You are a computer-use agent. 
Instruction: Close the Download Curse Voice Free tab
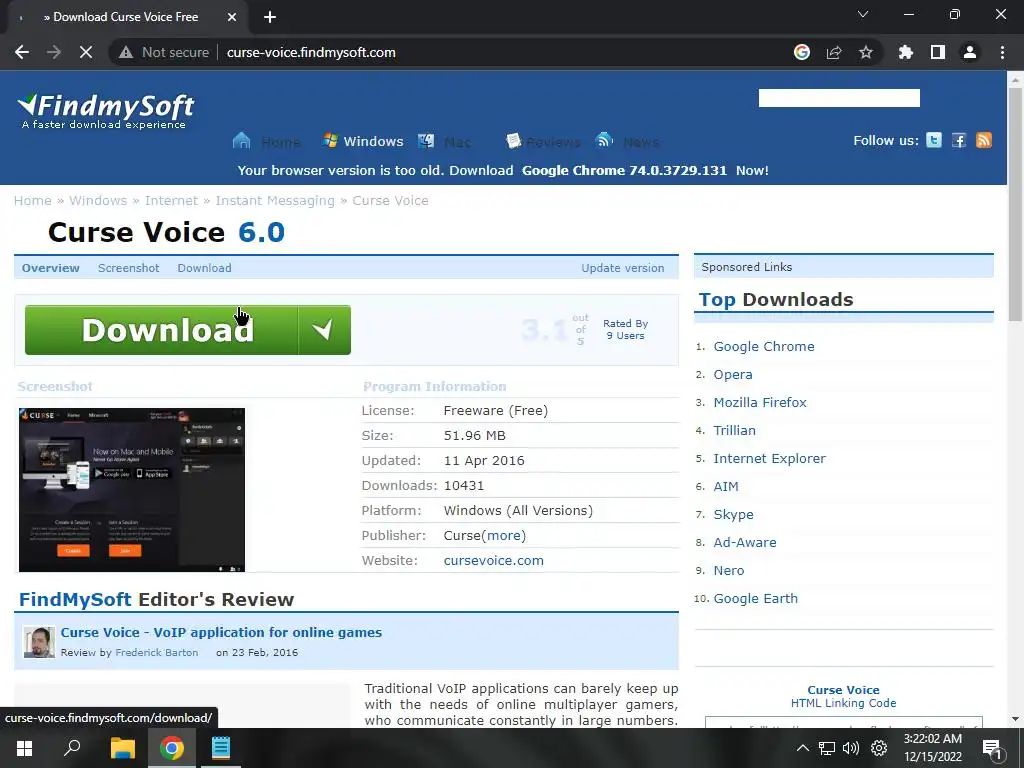[x=232, y=17]
